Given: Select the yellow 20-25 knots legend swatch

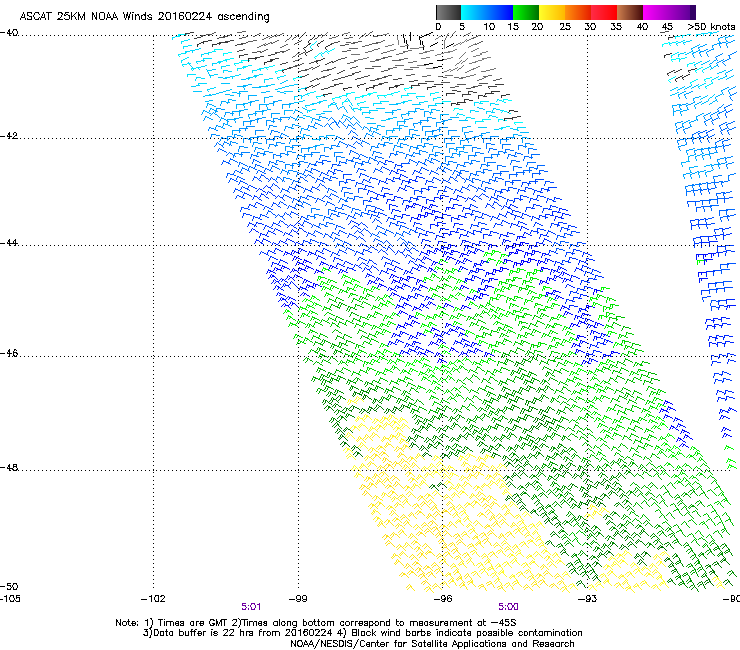Looking at the screenshot, I should pos(552,12).
